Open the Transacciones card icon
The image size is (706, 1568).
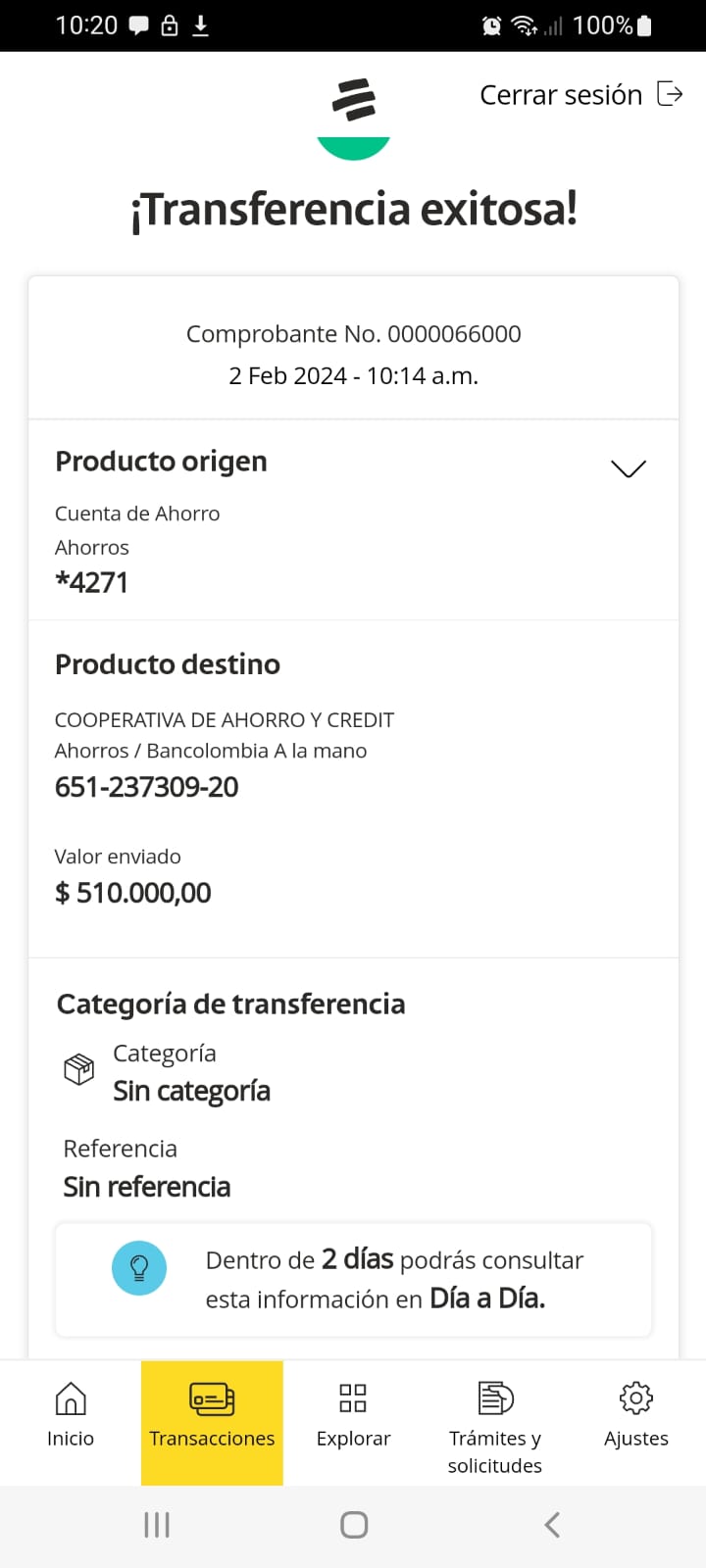tap(212, 1398)
